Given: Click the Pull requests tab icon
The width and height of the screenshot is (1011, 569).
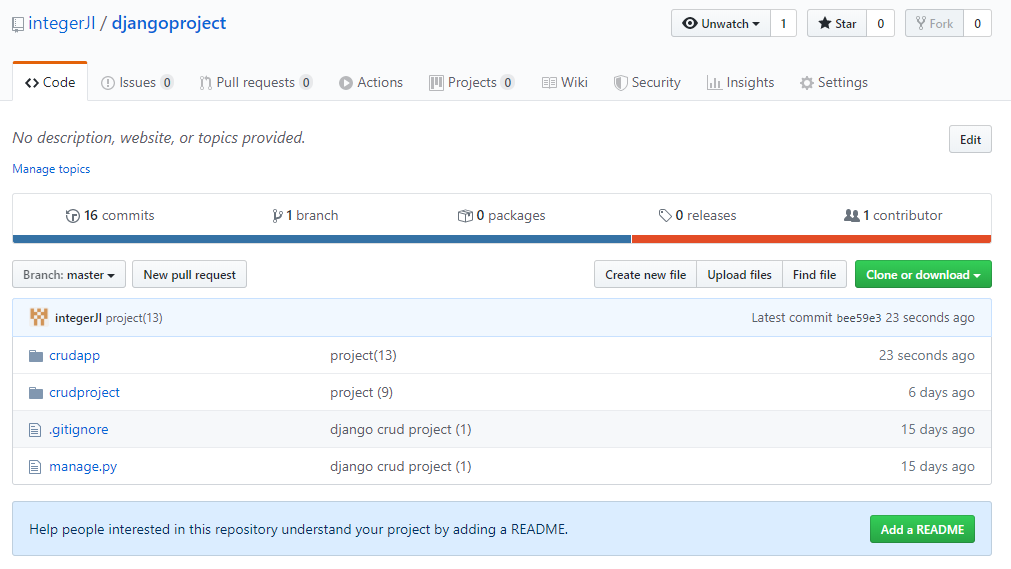Looking at the screenshot, I should point(206,83).
